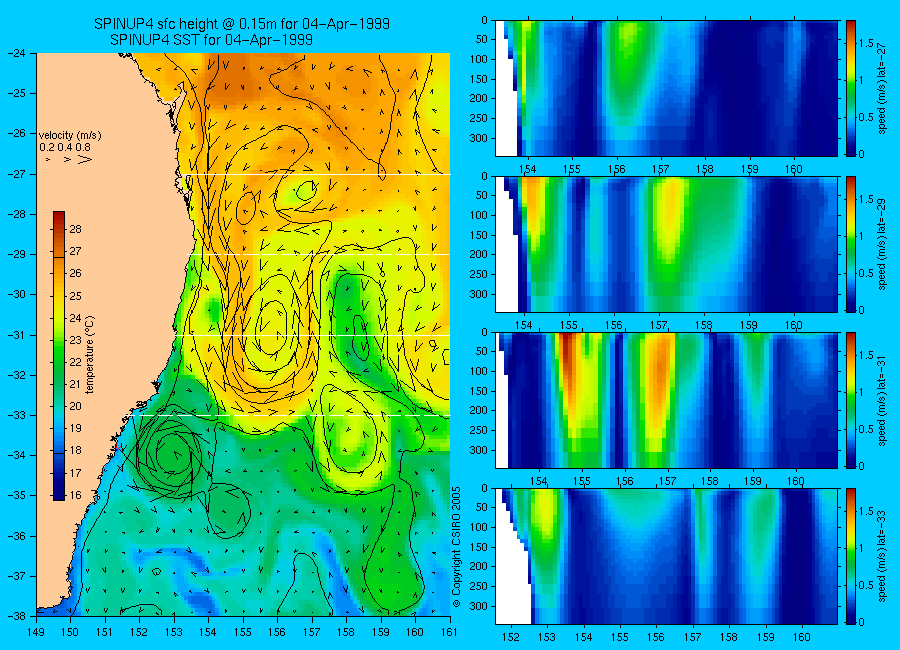Click the -27 latitude axis label

[x=17, y=174]
